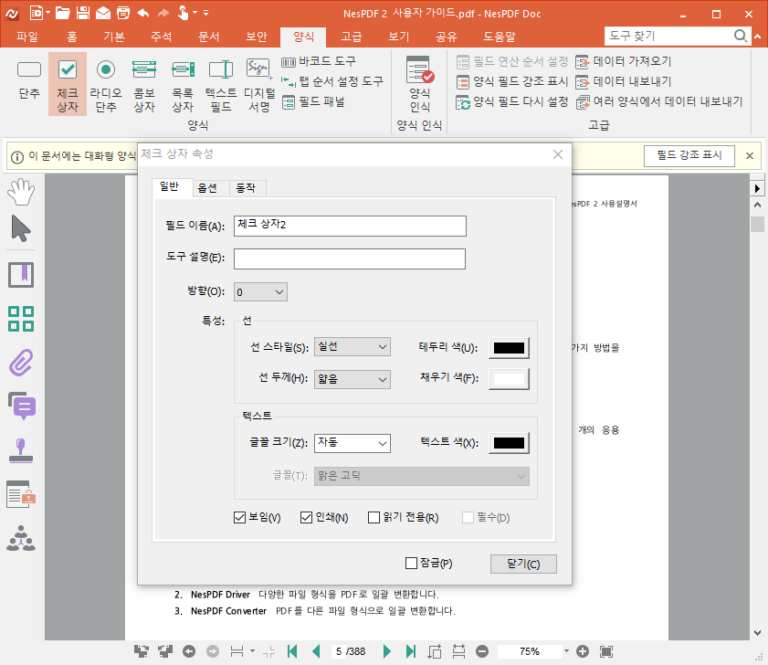The image size is (768, 665).
Task: Open the comments panel
Action: [x=22, y=406]
